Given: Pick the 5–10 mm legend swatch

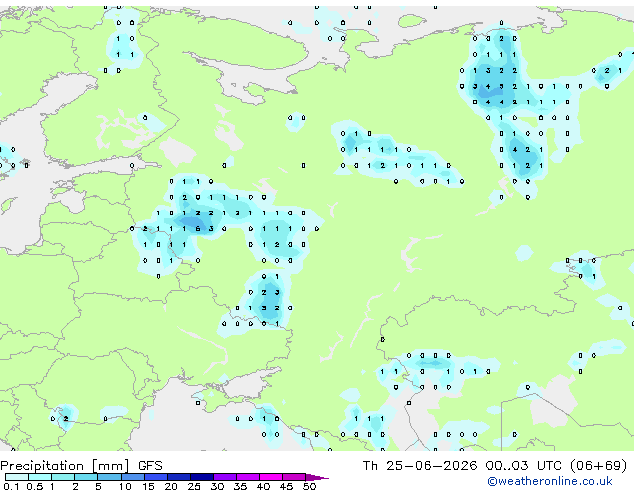Looking at the screenshot, I should 109,477.
